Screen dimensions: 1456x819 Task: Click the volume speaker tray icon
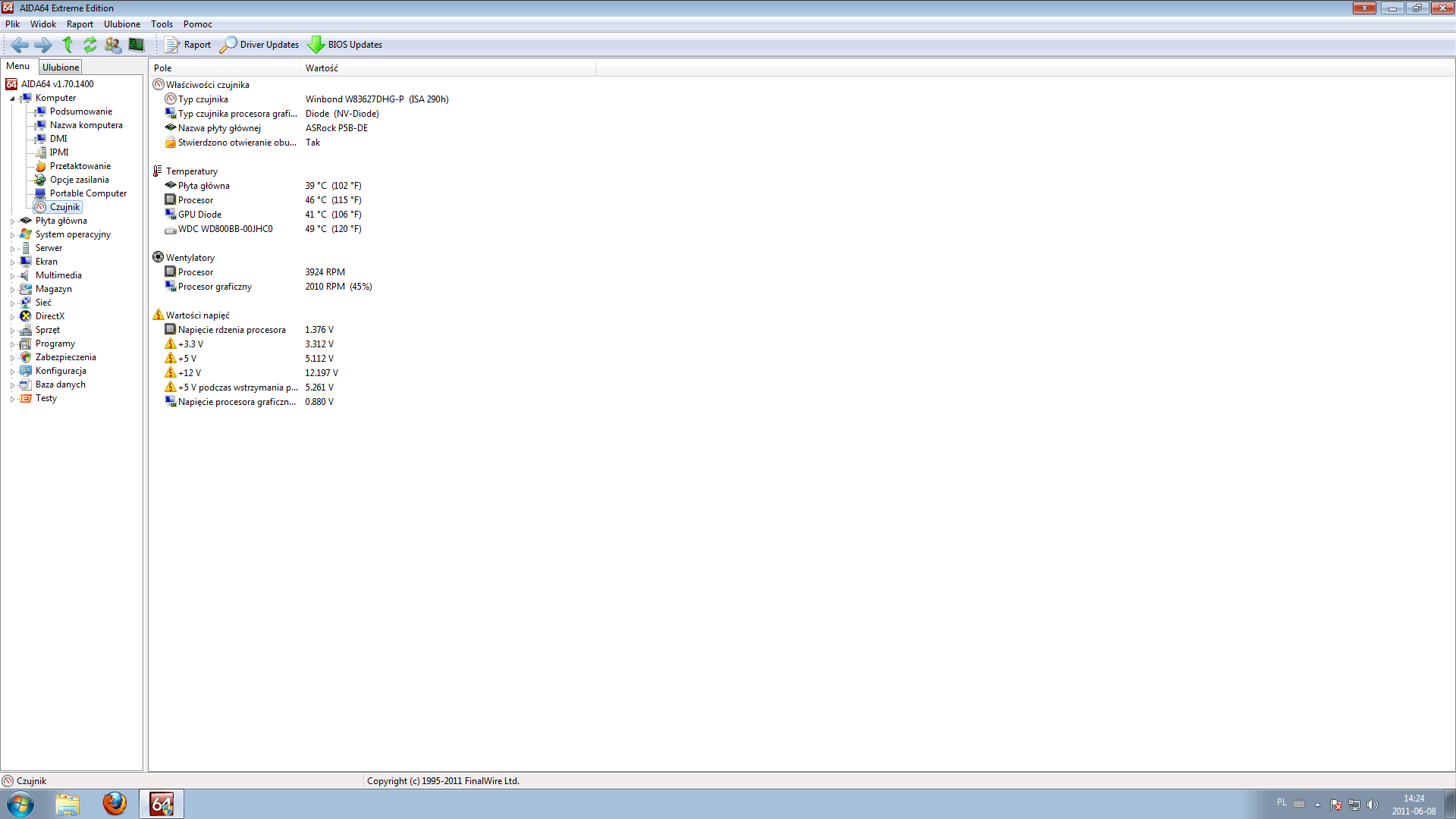(x=1372, y=805)
